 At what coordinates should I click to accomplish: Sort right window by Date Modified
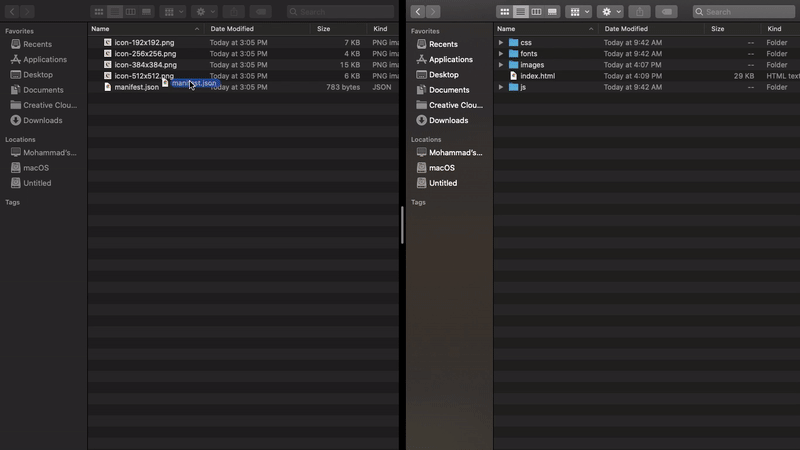pos(652,29)
